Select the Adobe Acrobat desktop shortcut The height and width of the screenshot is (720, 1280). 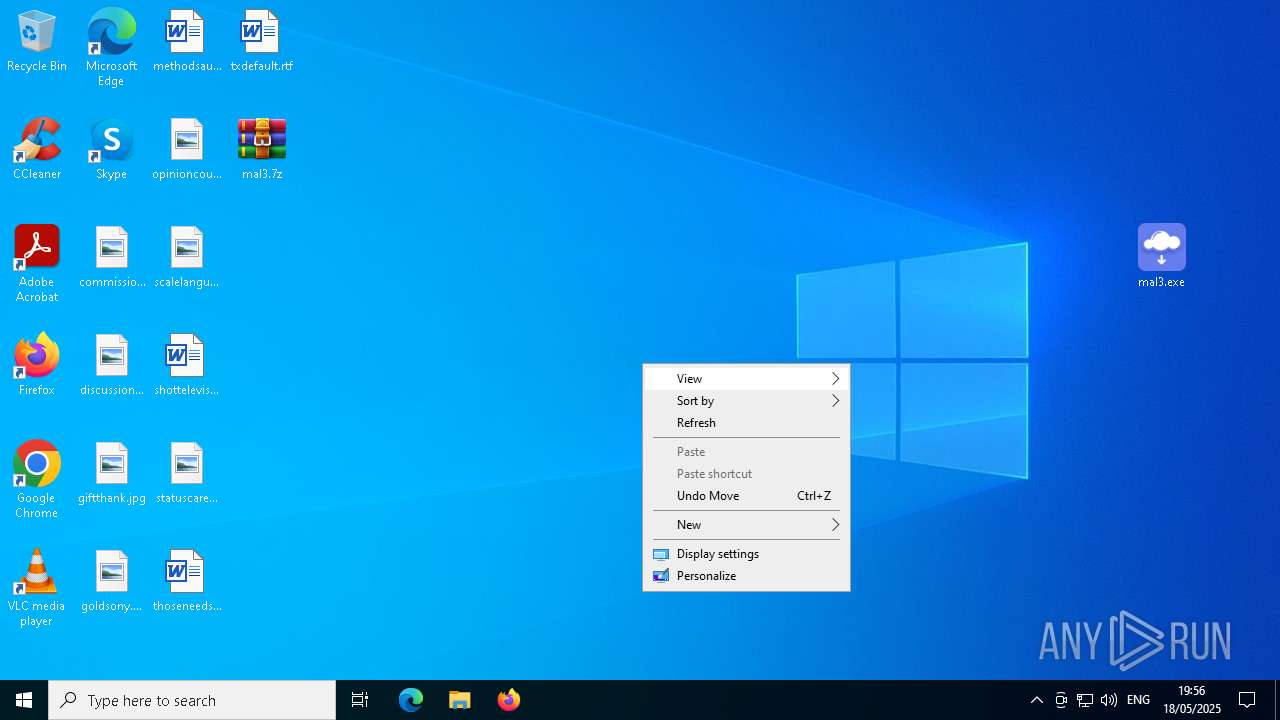point(37,264)
